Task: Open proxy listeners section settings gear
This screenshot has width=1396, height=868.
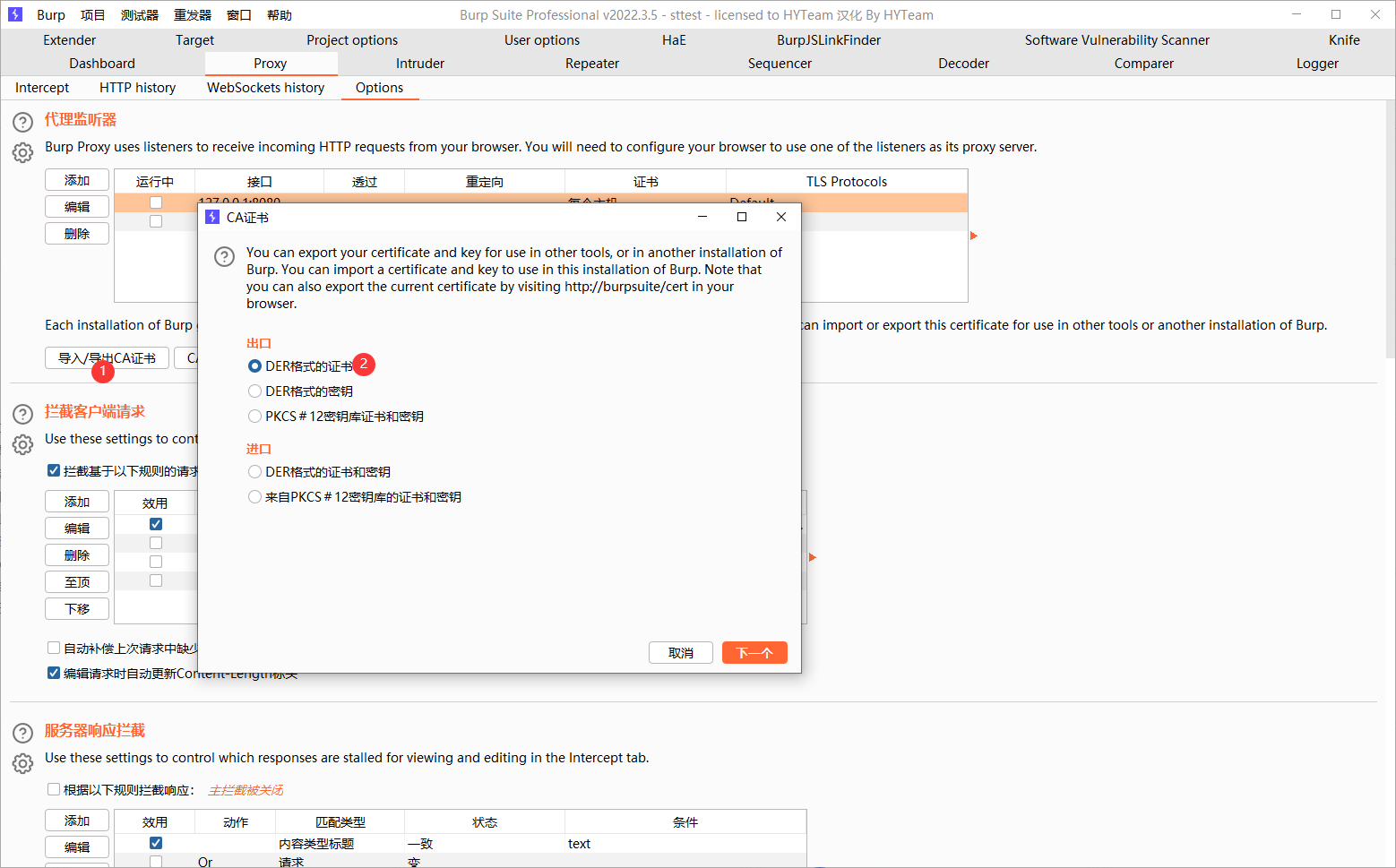Action: tap(22, 152)
